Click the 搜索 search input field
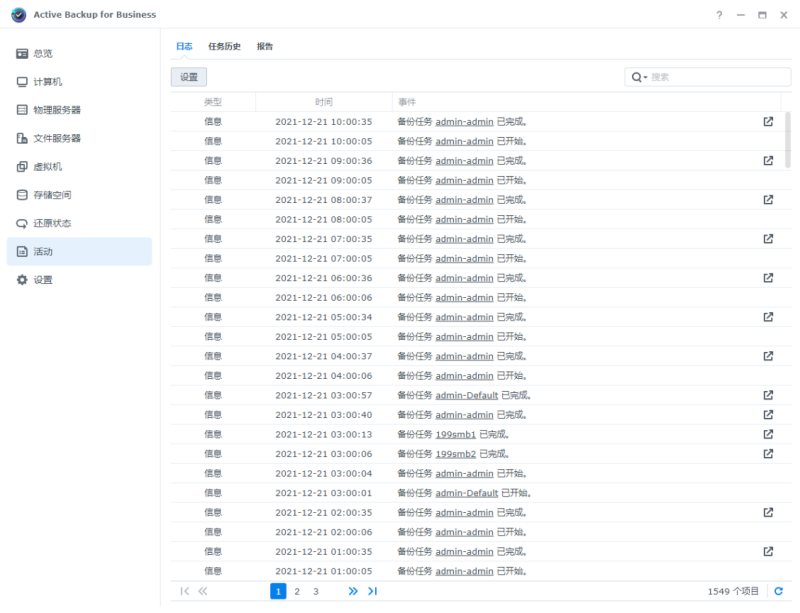This screenshot has width=800, height=613. pos(718,77)
